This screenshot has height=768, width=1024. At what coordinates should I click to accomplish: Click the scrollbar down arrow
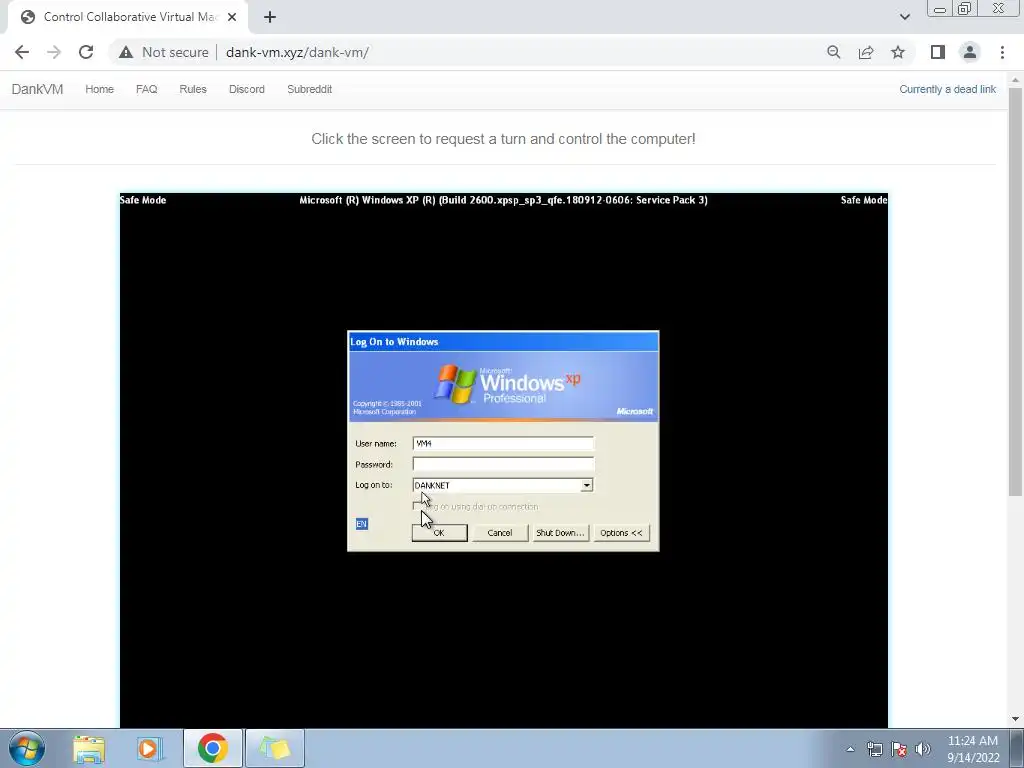coord(1015,719)
